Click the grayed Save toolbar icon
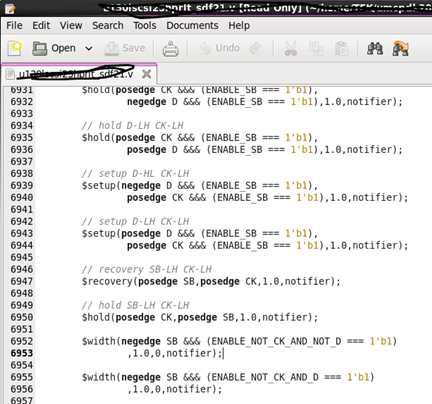The width and height of the screenshot is (432, 404). point(125,48)
